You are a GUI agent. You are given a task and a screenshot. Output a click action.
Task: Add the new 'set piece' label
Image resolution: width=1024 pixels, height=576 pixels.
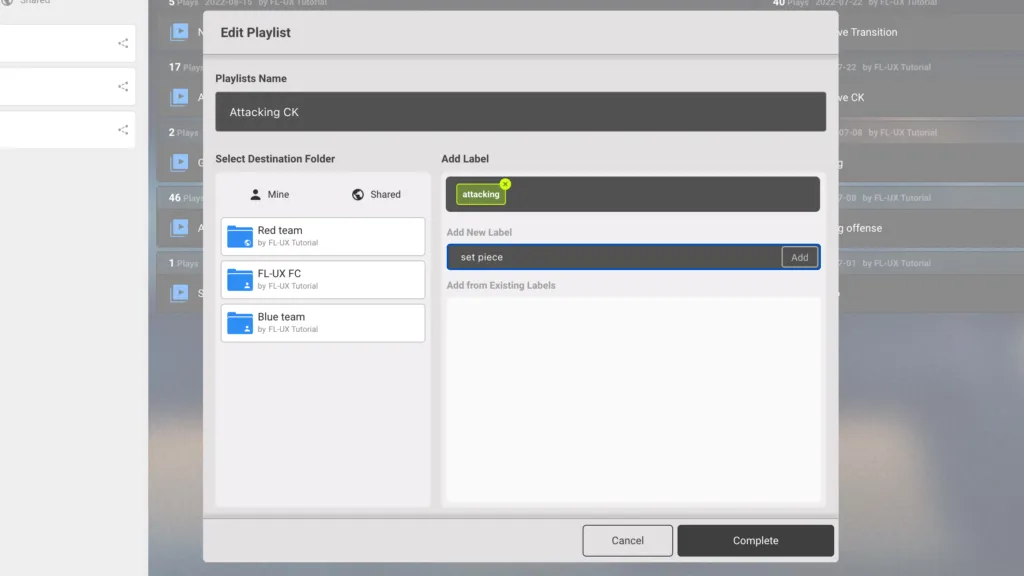click(799, 257)
